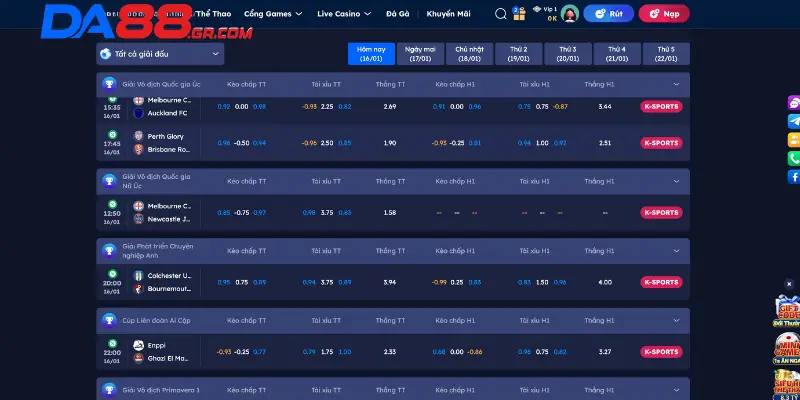
Task: Click the Rút withdraw button
Action: [x=608, y=14]
